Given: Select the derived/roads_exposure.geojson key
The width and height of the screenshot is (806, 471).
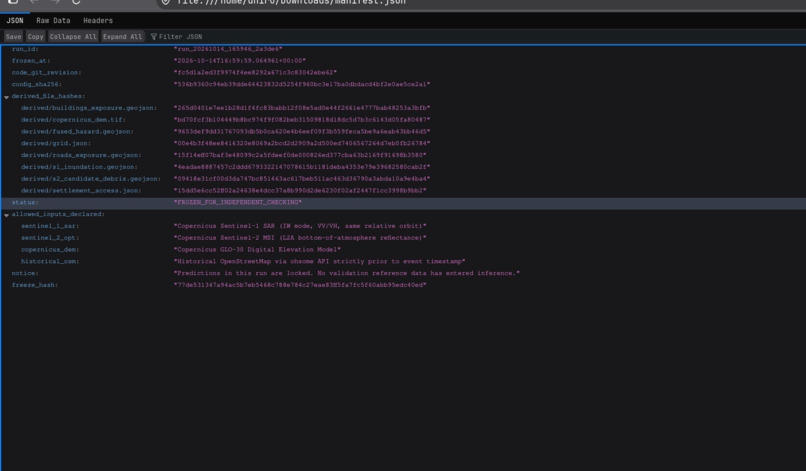Looking at the screenshot, I should pyautogui.click(x=81, y=155).
